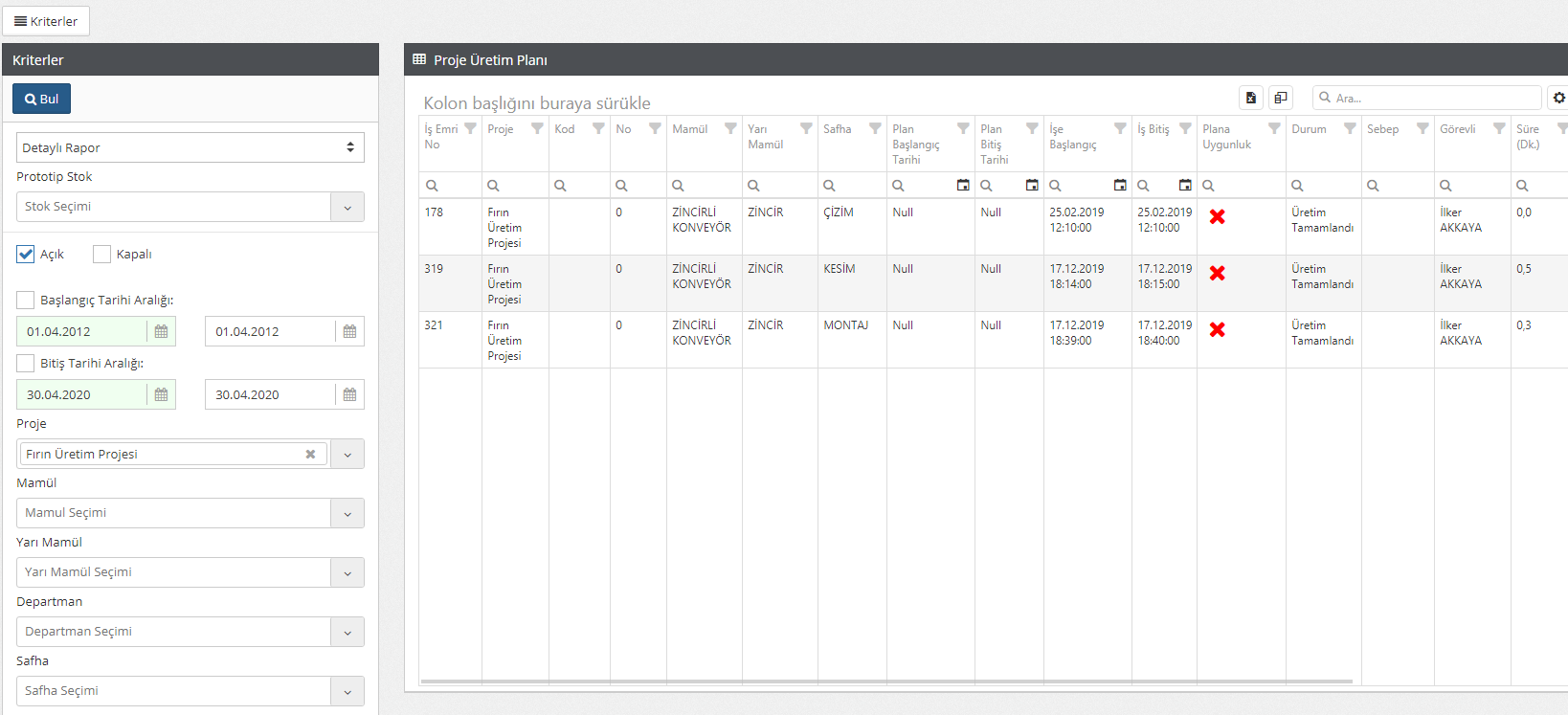Click the grid's horizontal scrollbar
The width and height of the screenshot is (1568, 715).
(885, 681)
